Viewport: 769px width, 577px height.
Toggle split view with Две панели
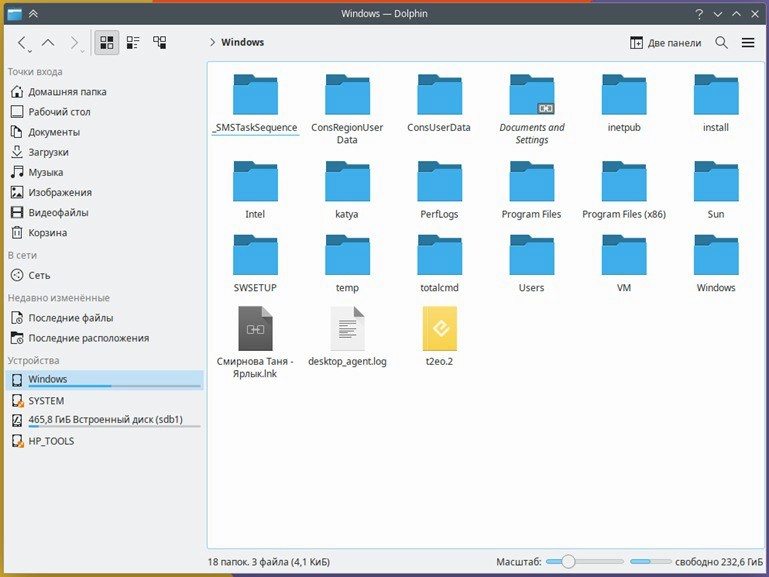pyautogui.click(x=666, y=43)
